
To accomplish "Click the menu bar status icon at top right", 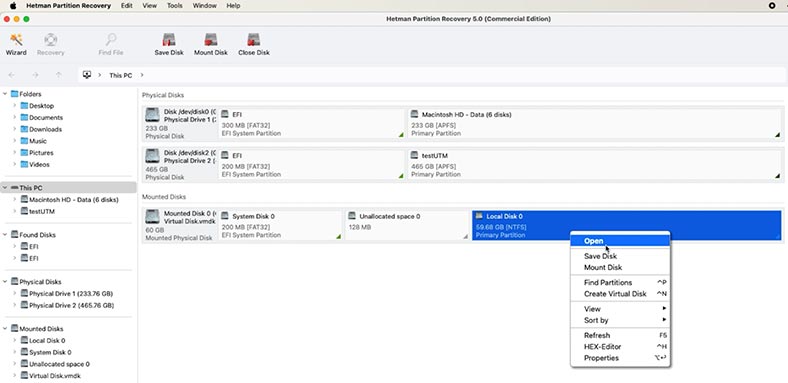I will pos(772,6).
